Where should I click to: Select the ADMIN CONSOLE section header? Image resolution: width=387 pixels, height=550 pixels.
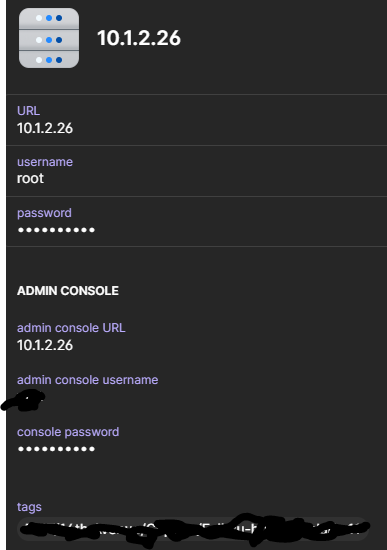pyautogui.click(x=68, y=291)
